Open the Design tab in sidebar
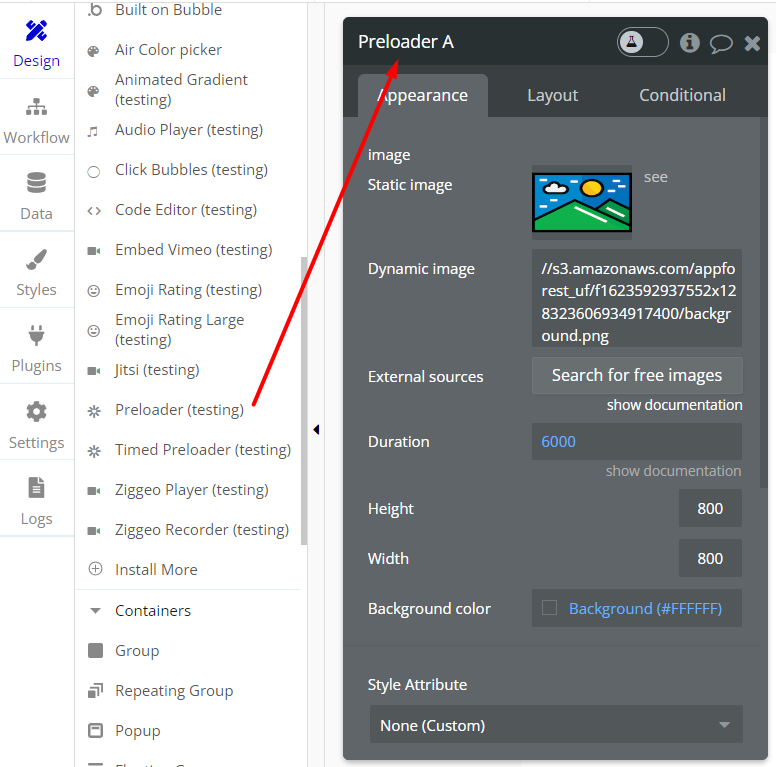Image resolution: width=776 pixels, height=767 pixels. (36, 44)
